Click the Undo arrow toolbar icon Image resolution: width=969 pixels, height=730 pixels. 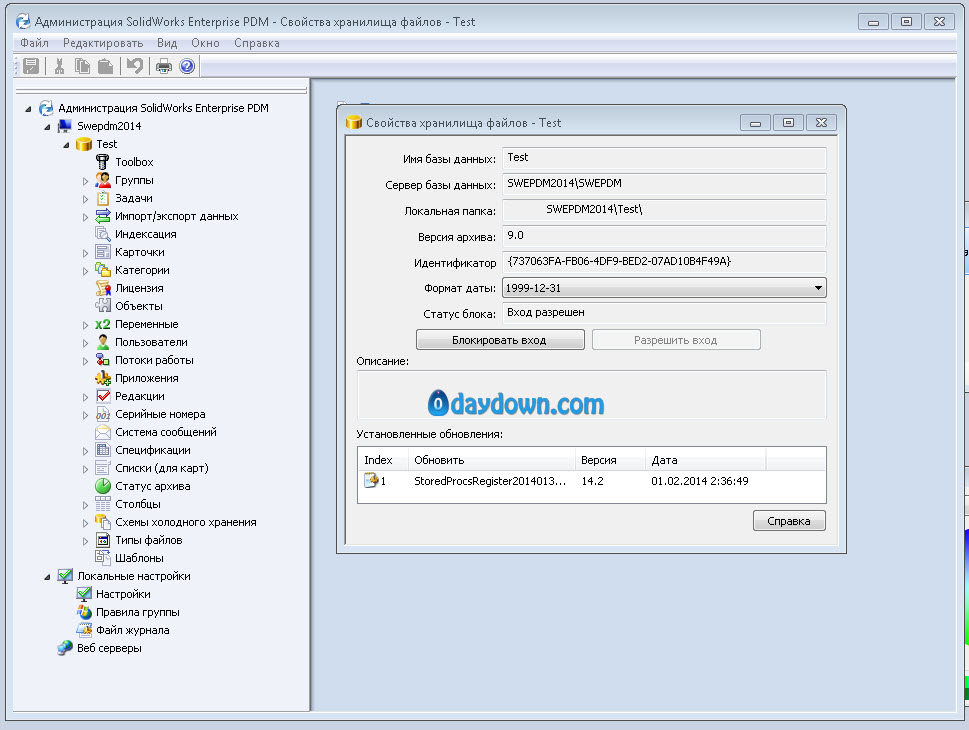coord(134,66)
